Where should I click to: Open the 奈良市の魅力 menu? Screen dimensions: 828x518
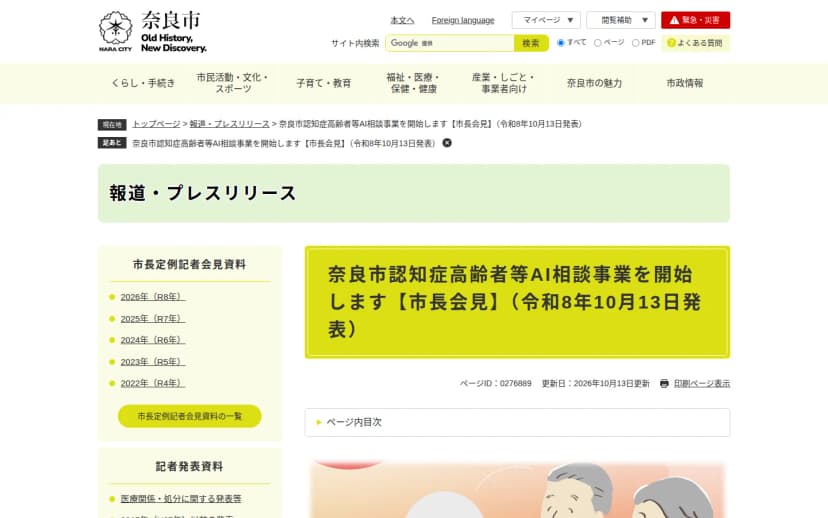[x=594, y=83]
